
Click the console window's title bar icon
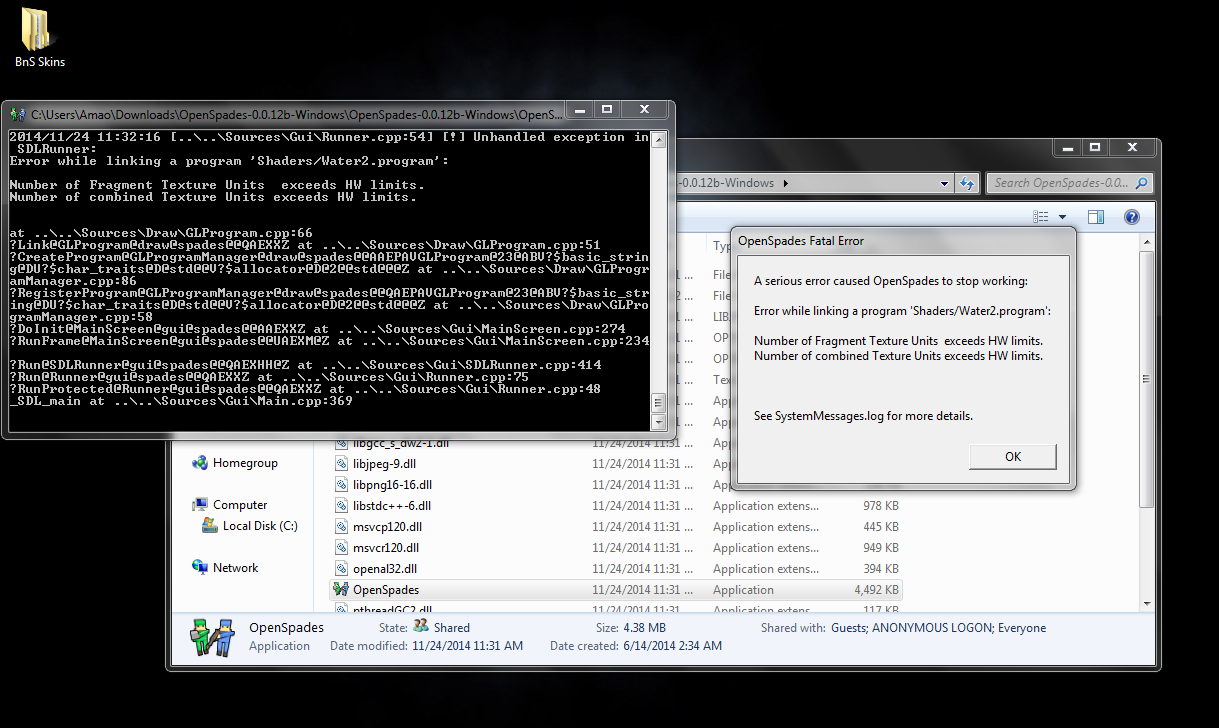(18, 114)
